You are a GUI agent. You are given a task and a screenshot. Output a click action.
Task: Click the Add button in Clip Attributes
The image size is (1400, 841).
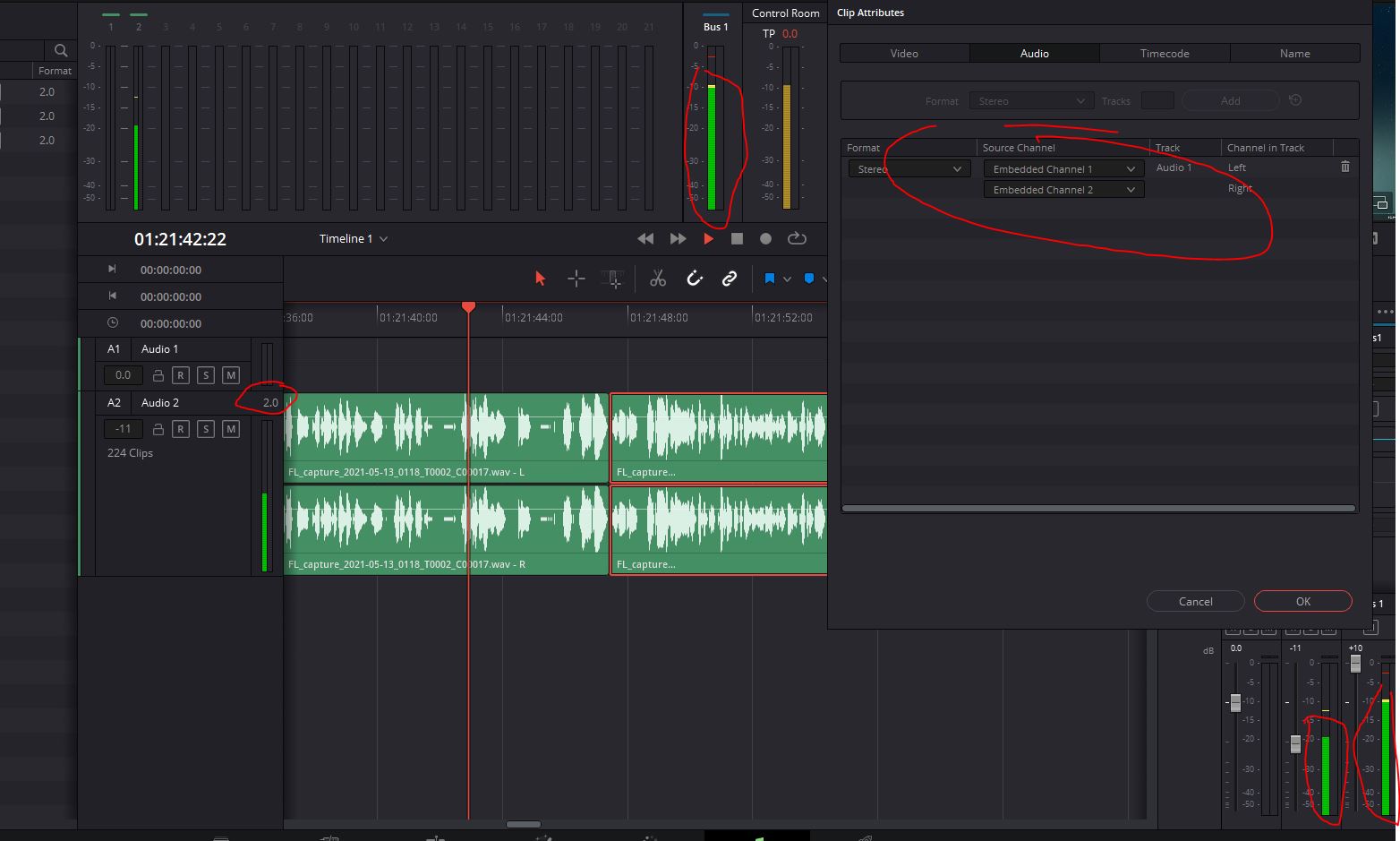[x=1231, y=101]
